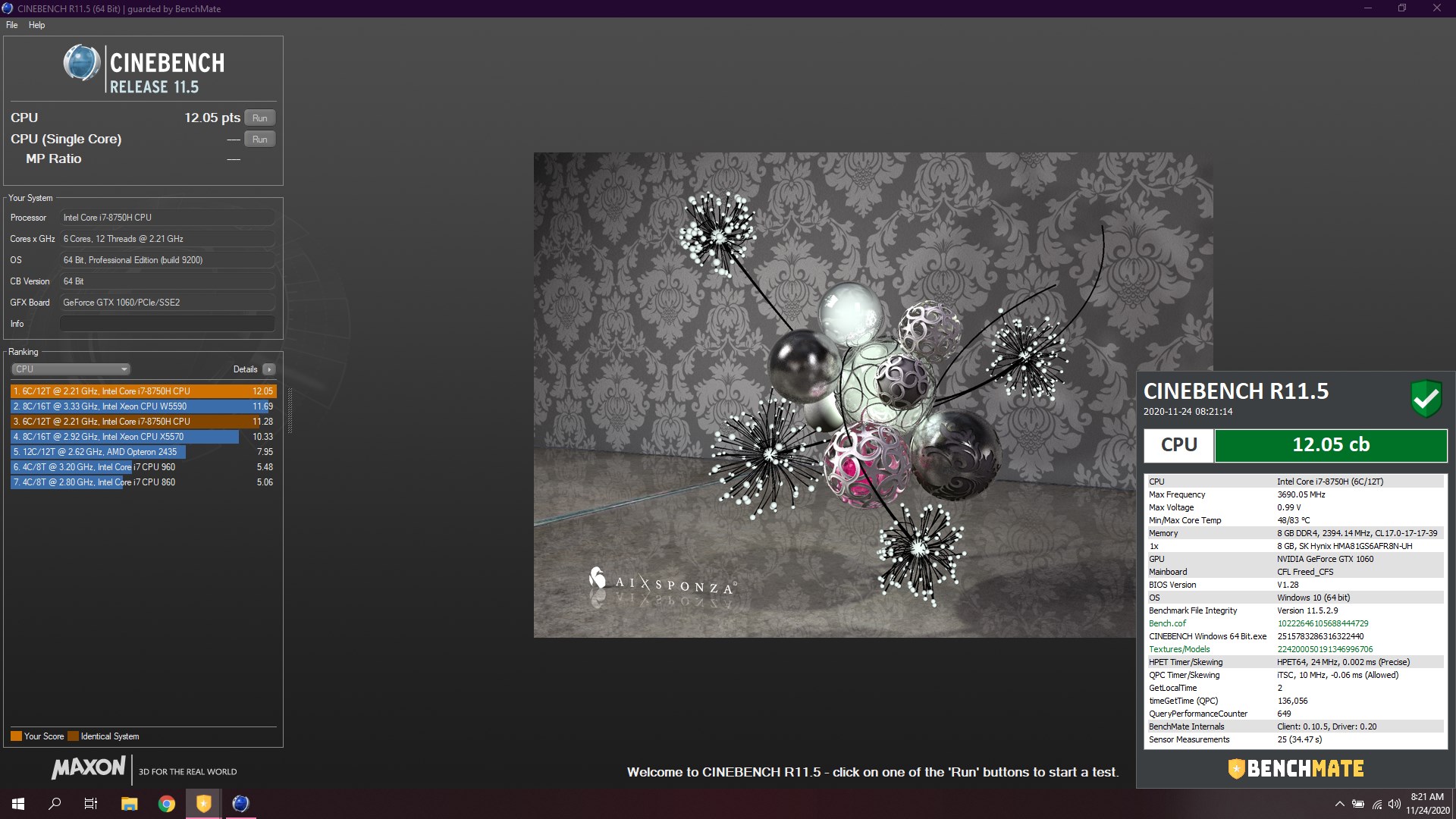Open the Help menu
This screenshot has width=1456, height=819.
click(36, 25)
